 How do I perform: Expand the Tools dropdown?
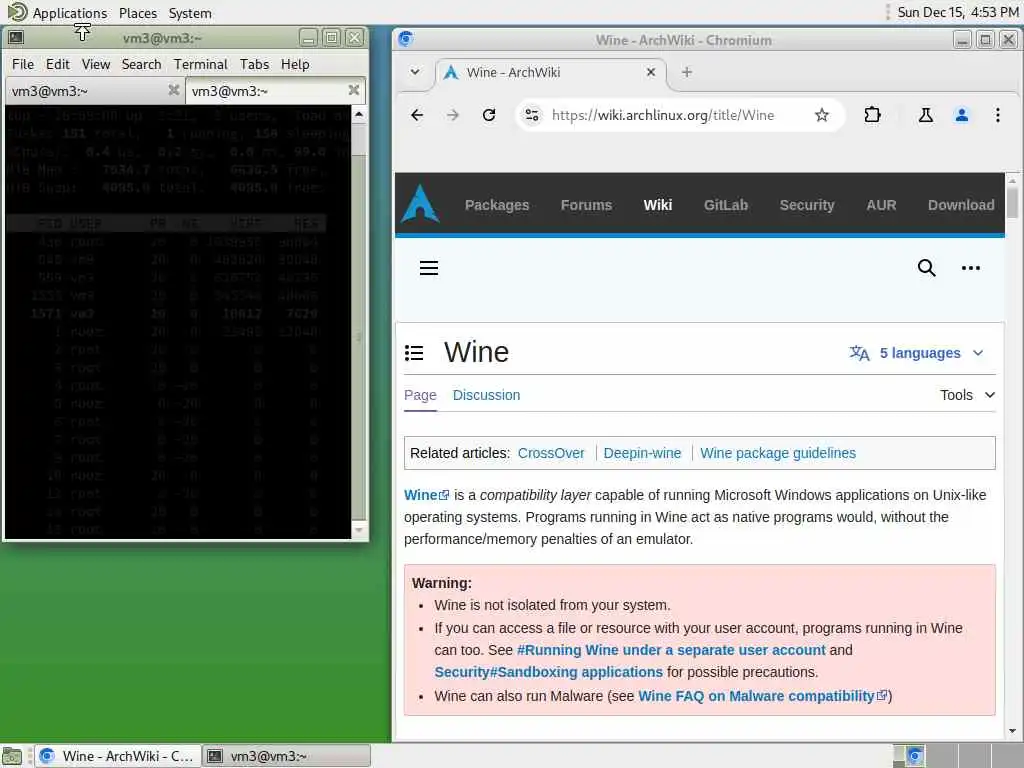[x=967, y=395]
